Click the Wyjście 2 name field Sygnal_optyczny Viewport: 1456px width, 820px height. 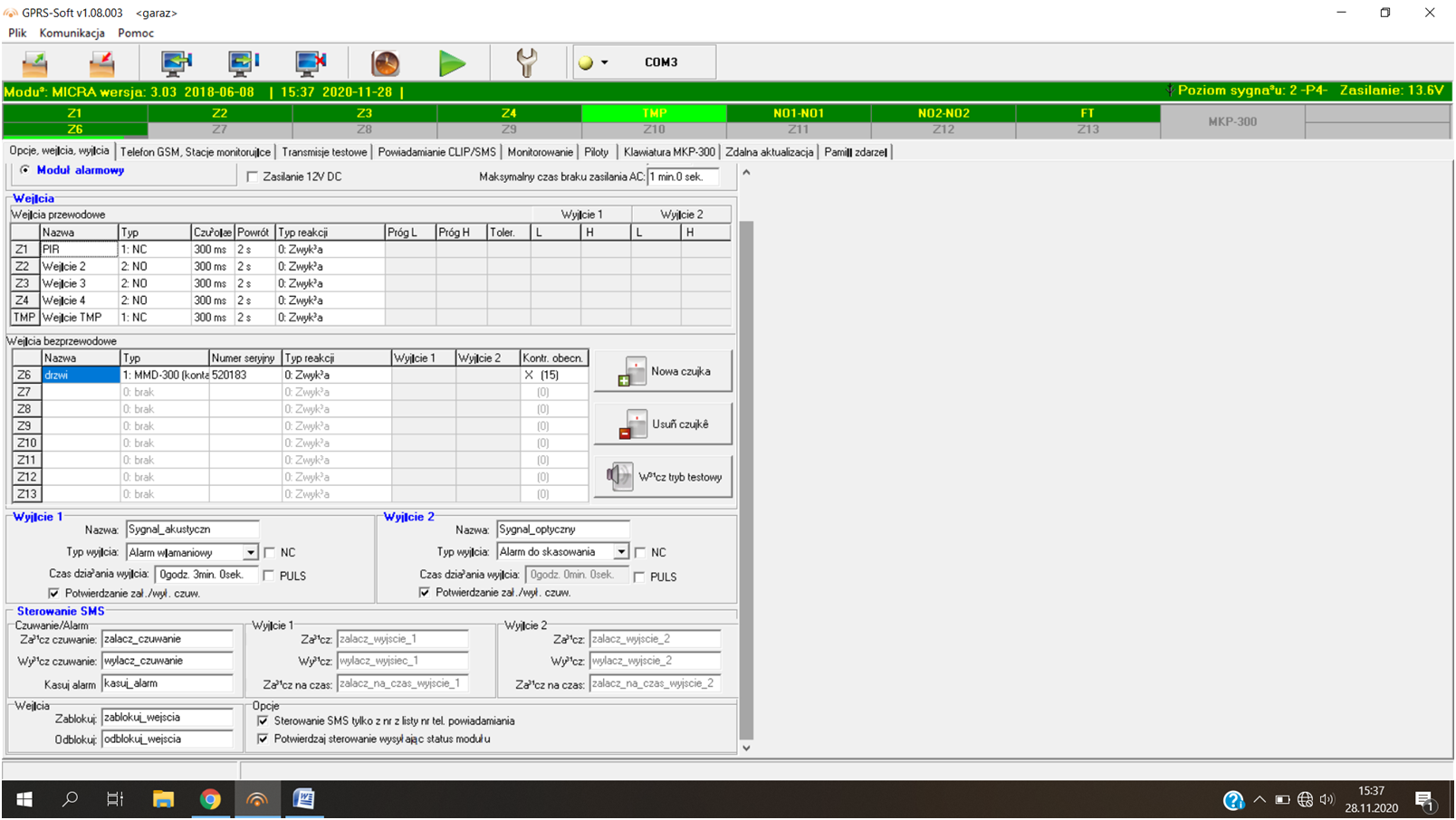563,529
